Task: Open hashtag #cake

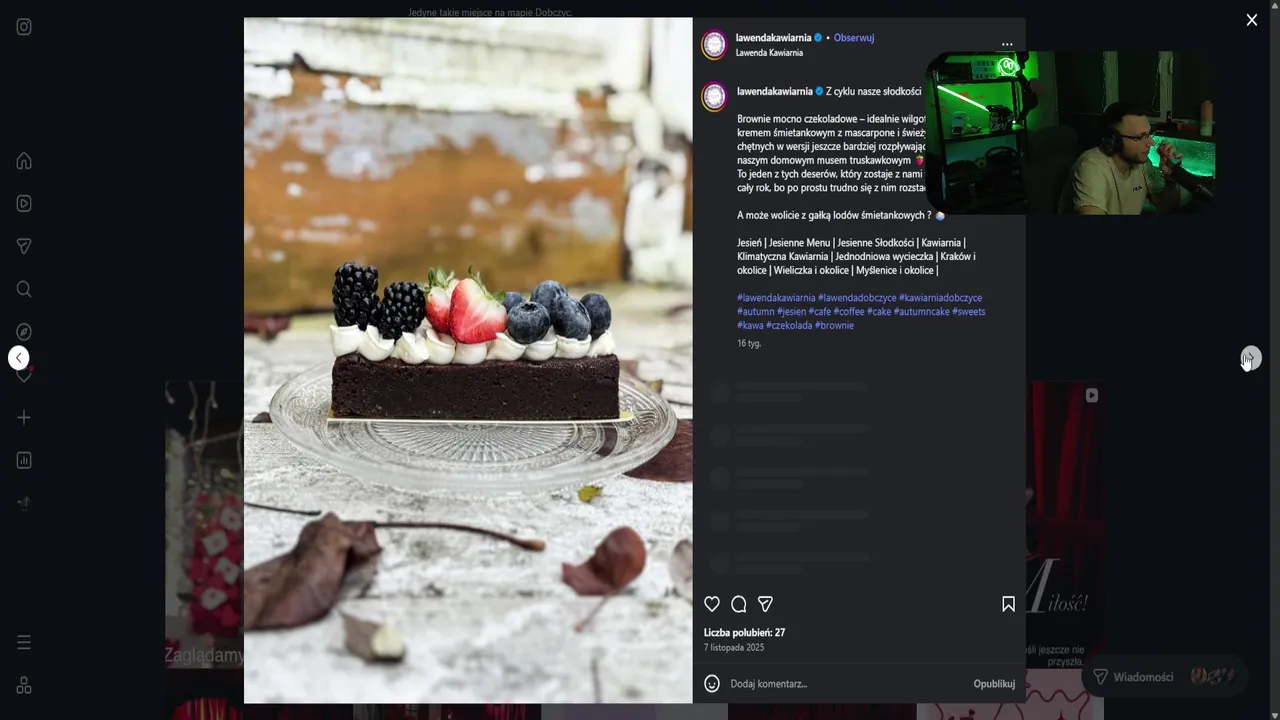Action: (879, 312)
